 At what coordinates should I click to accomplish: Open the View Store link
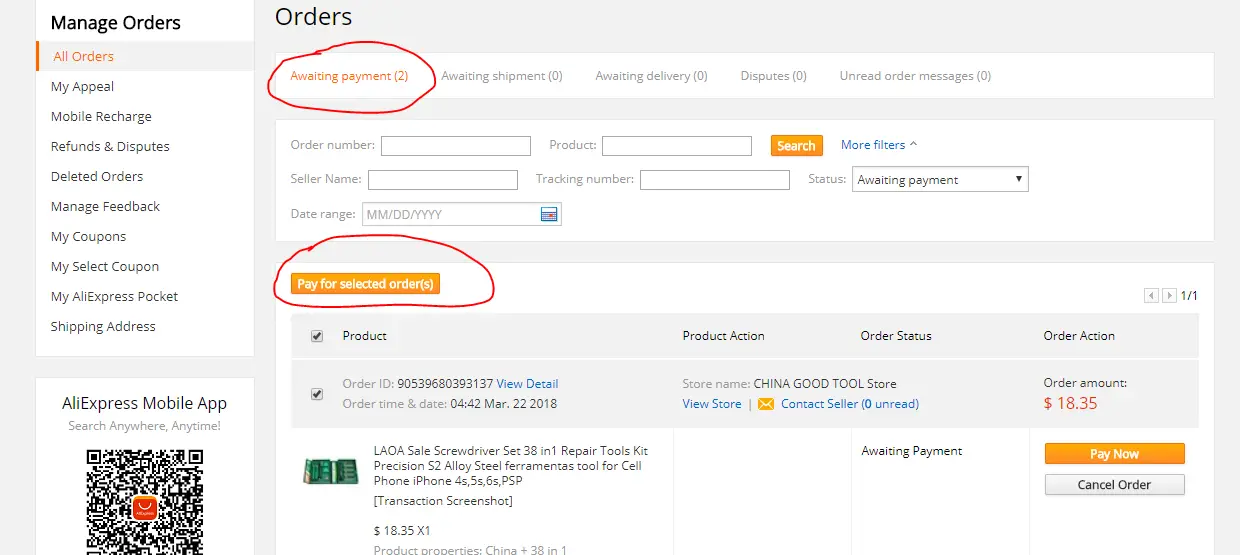click(712, 404)
